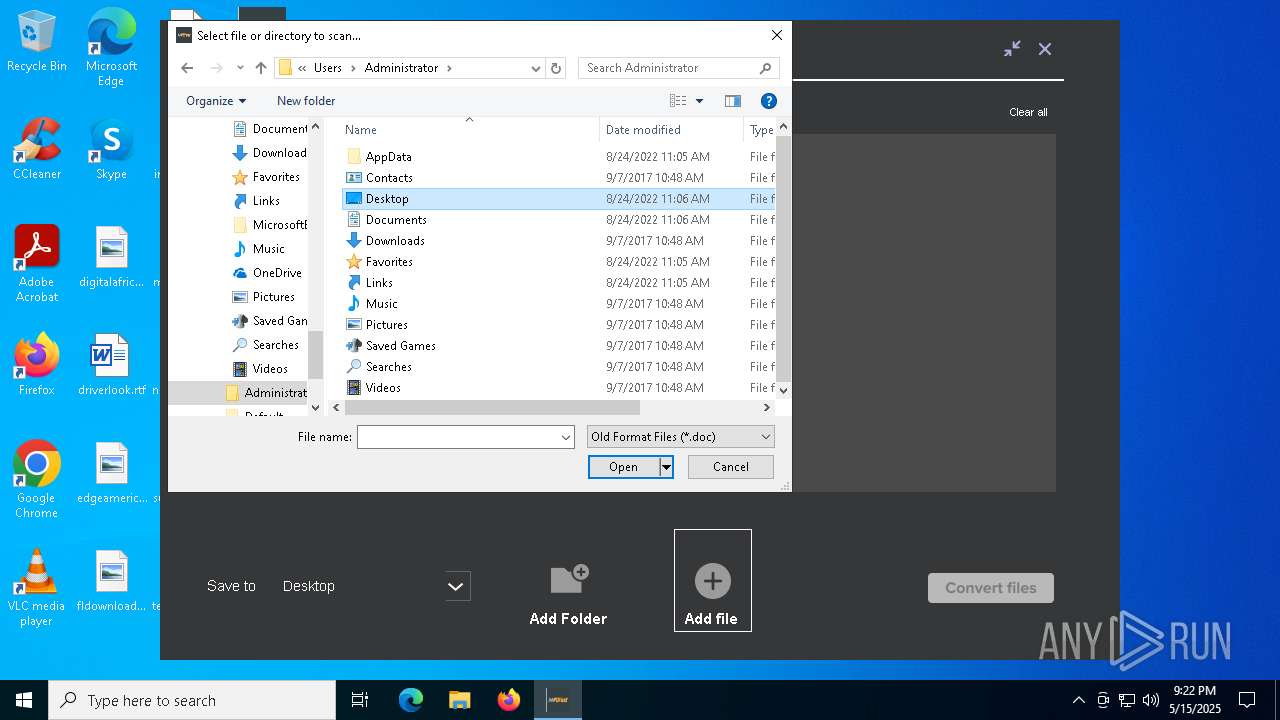Click the Windows Start button

click(24, 700)
